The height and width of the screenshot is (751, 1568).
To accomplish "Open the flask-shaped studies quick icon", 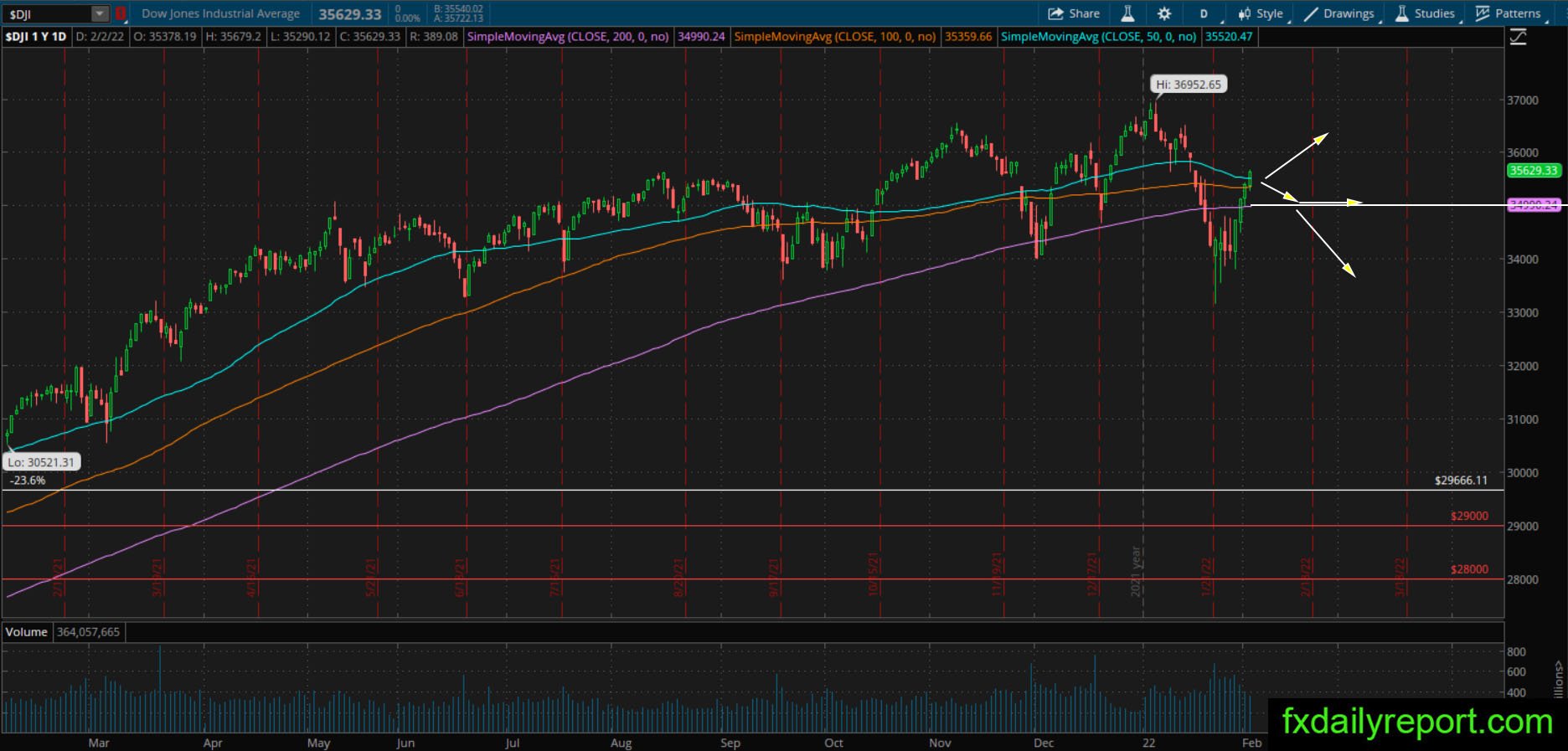I will click(x=1127, y=13).
